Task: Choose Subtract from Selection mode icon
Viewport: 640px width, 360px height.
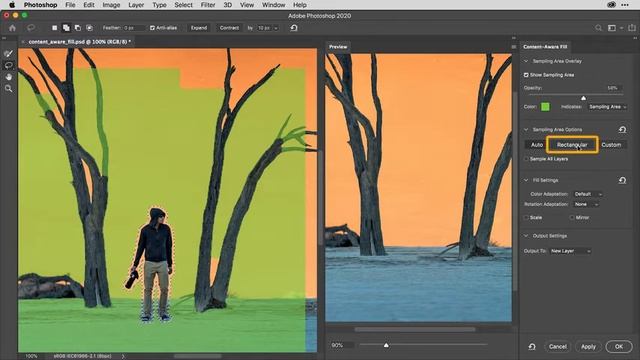Action: pos(78,28)
